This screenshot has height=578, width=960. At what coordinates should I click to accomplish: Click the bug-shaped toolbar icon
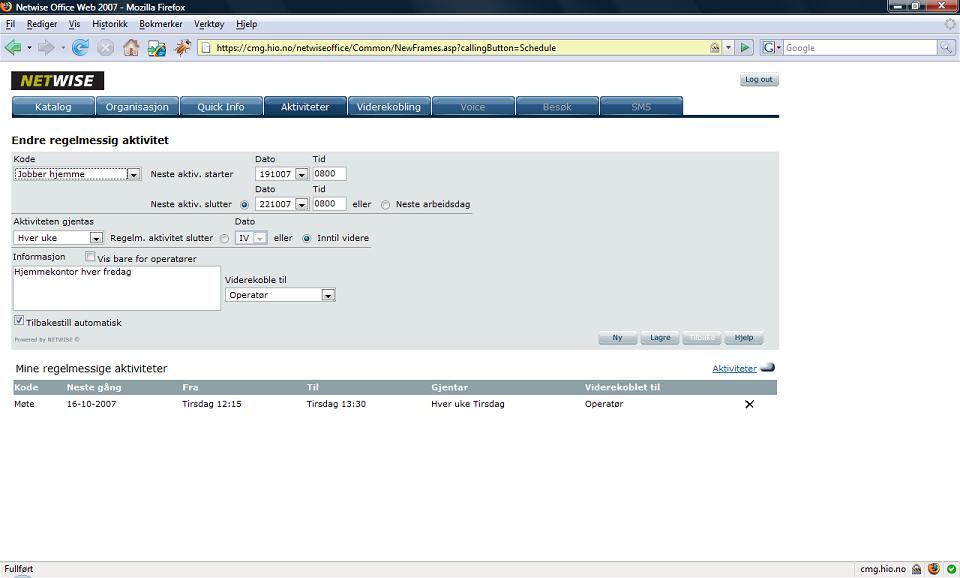pyautogui.click(x=182, y=47)
